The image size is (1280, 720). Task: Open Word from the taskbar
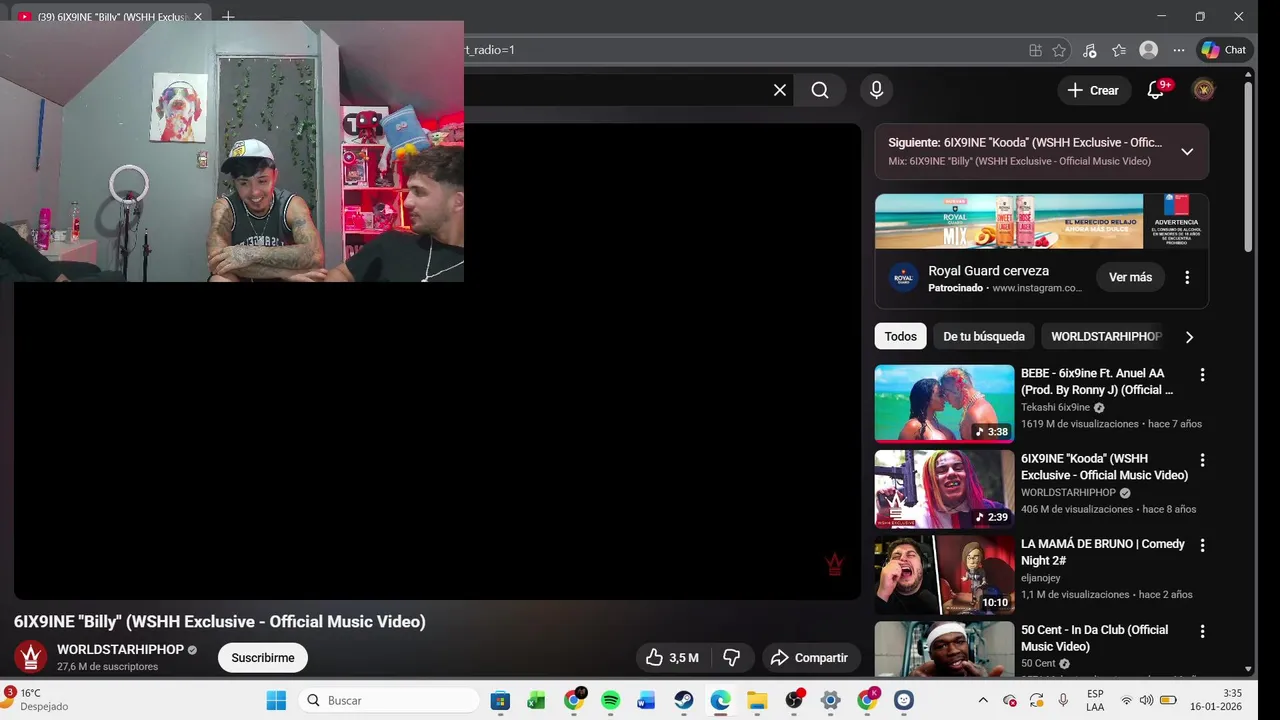(646, 700)
